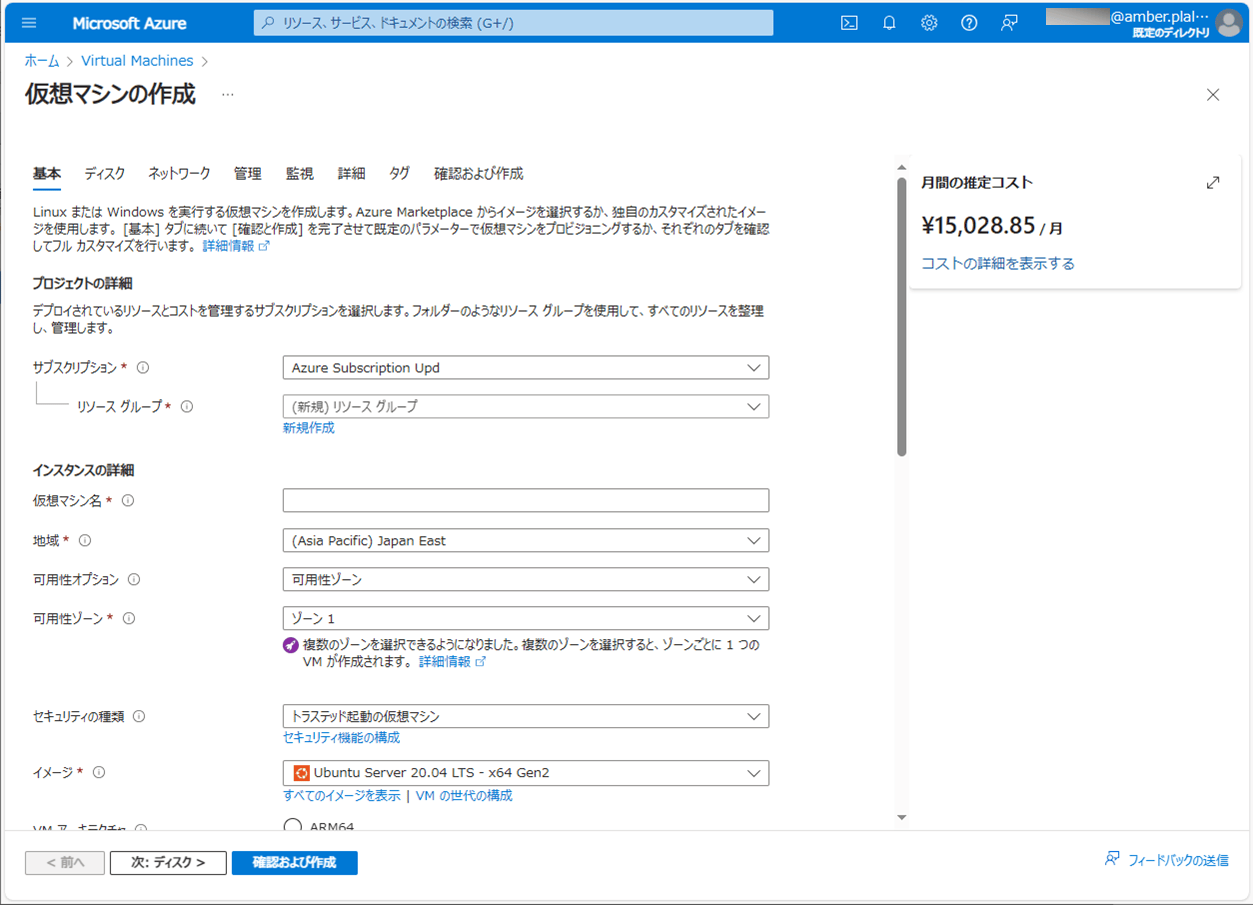1253x905 pixels.
Task: Click the ellipsis beside 仮想マシンの作成 title
Action: tap(228, 95)
